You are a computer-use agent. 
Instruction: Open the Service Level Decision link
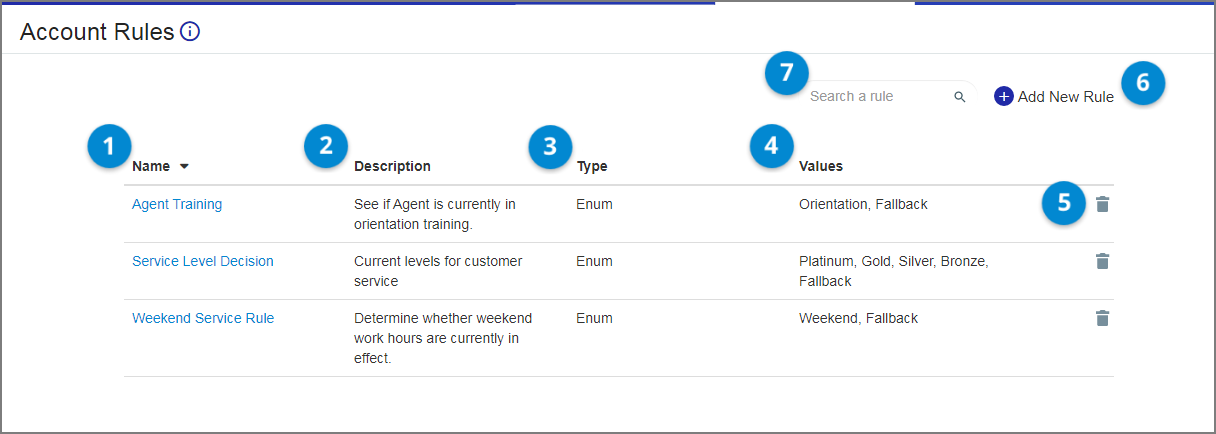203,261
